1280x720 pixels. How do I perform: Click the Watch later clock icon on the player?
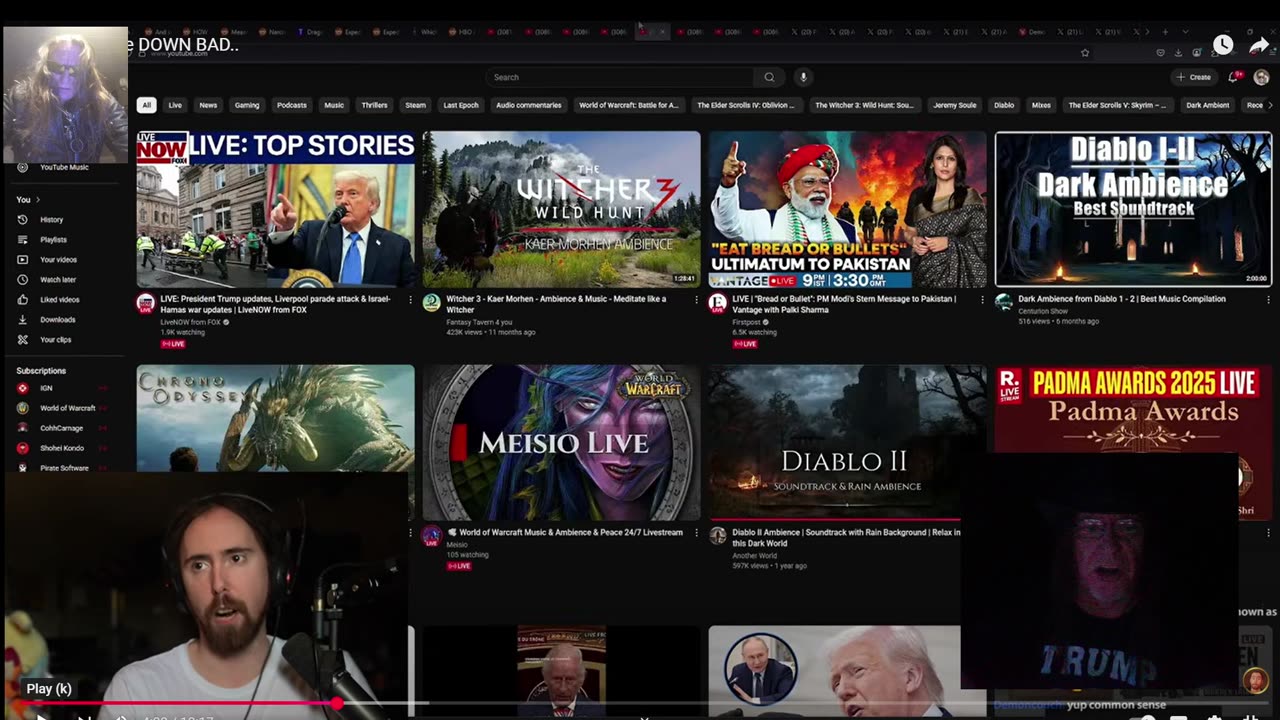[1223, 45]
